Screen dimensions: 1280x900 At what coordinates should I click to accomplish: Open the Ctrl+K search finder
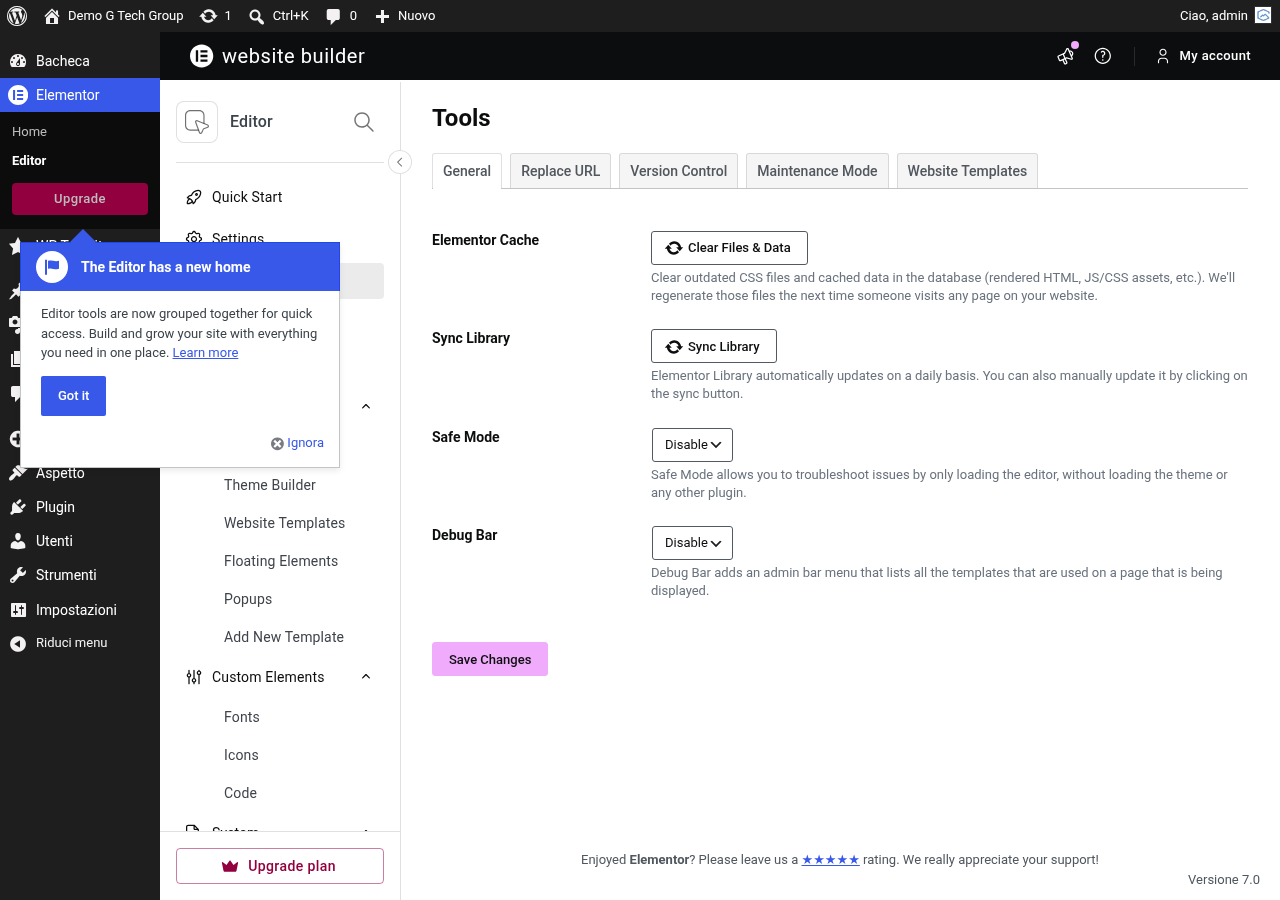point(279,16)
